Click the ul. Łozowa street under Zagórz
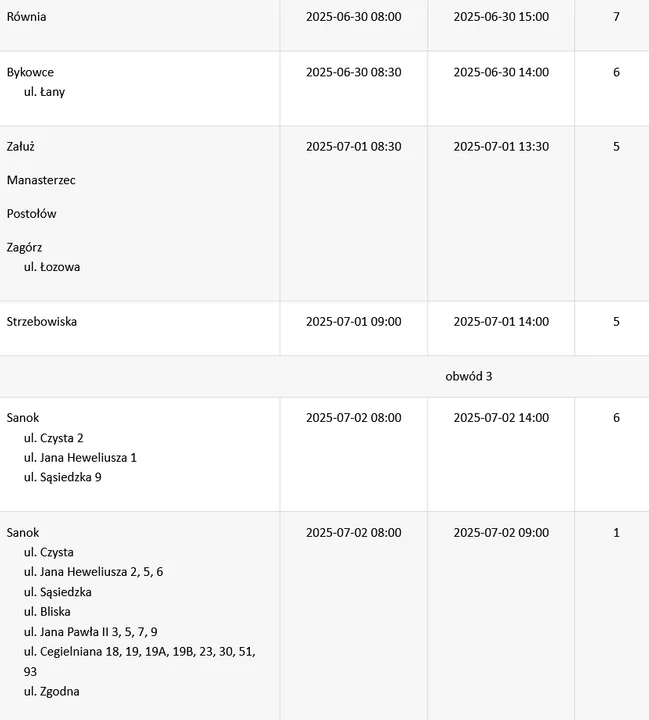The image size is (649, 720). click(x=52, y=267)
